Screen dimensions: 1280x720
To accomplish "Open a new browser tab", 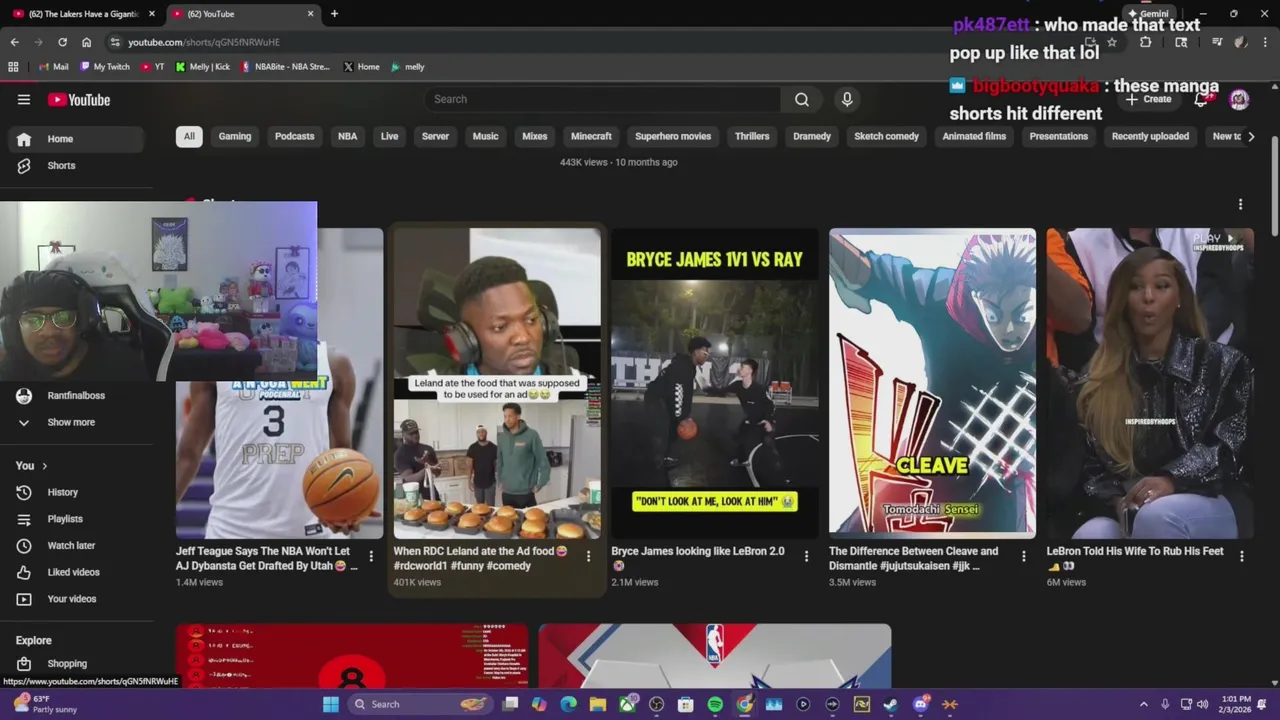I will pyautogui.click(x=334, y=14).
